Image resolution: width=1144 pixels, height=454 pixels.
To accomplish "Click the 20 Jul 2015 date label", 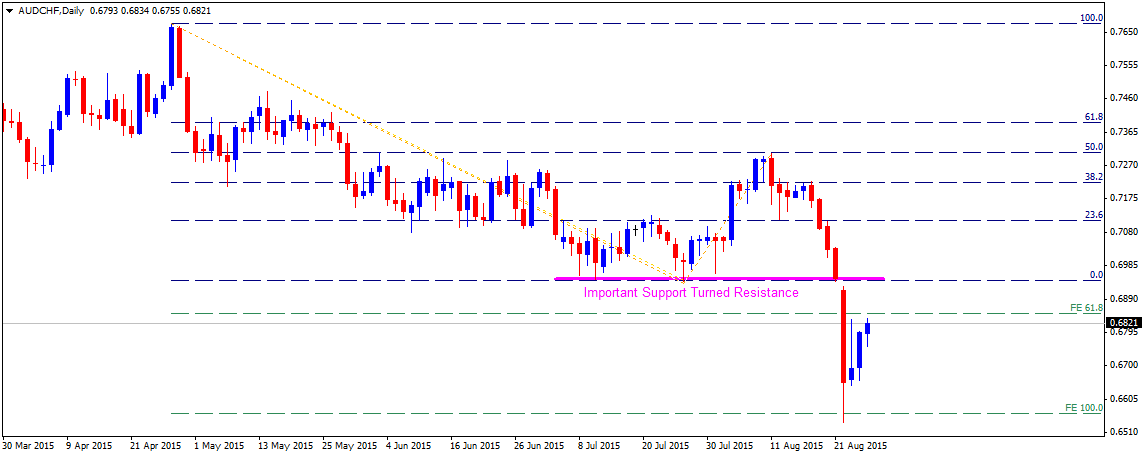I will (666, 445).
